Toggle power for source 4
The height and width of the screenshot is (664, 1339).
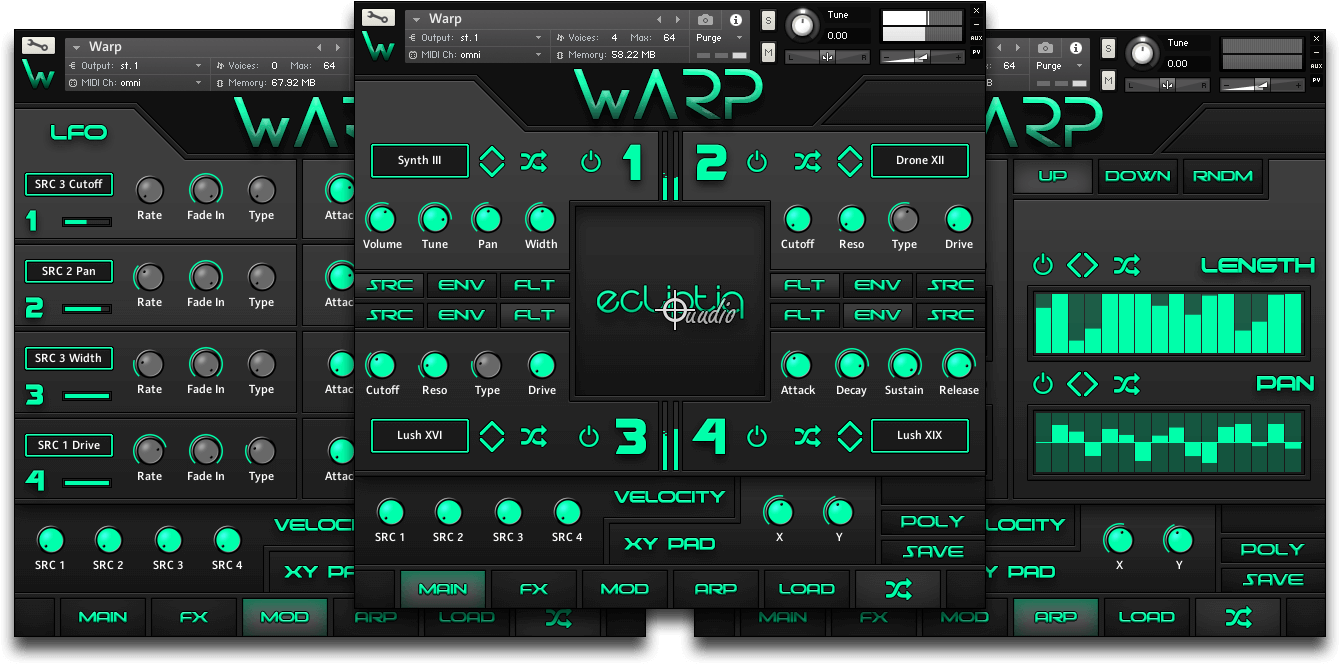pos(757,436)
